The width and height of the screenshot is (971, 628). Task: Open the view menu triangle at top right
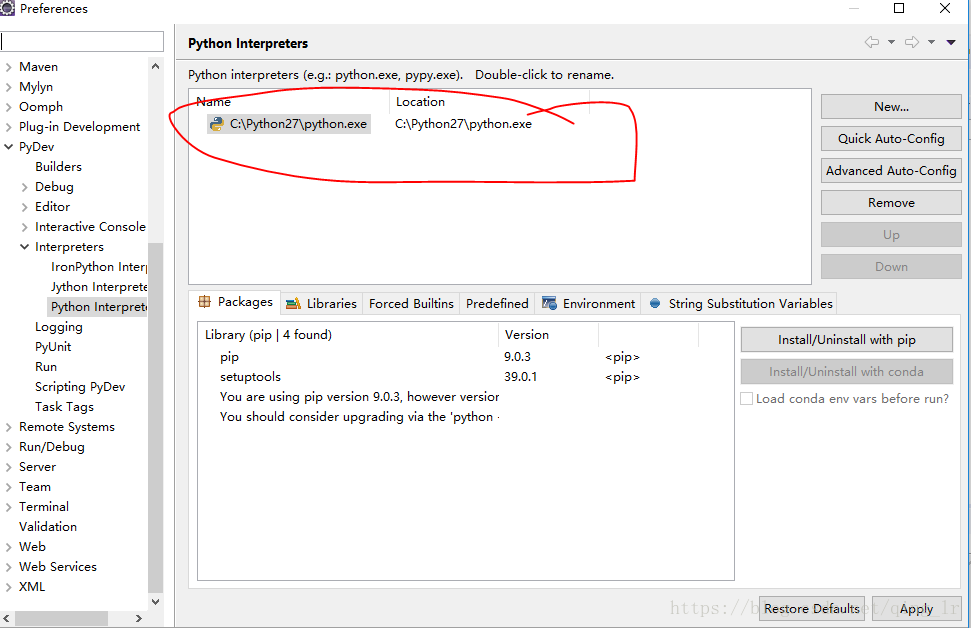click(x=952, y=44)
